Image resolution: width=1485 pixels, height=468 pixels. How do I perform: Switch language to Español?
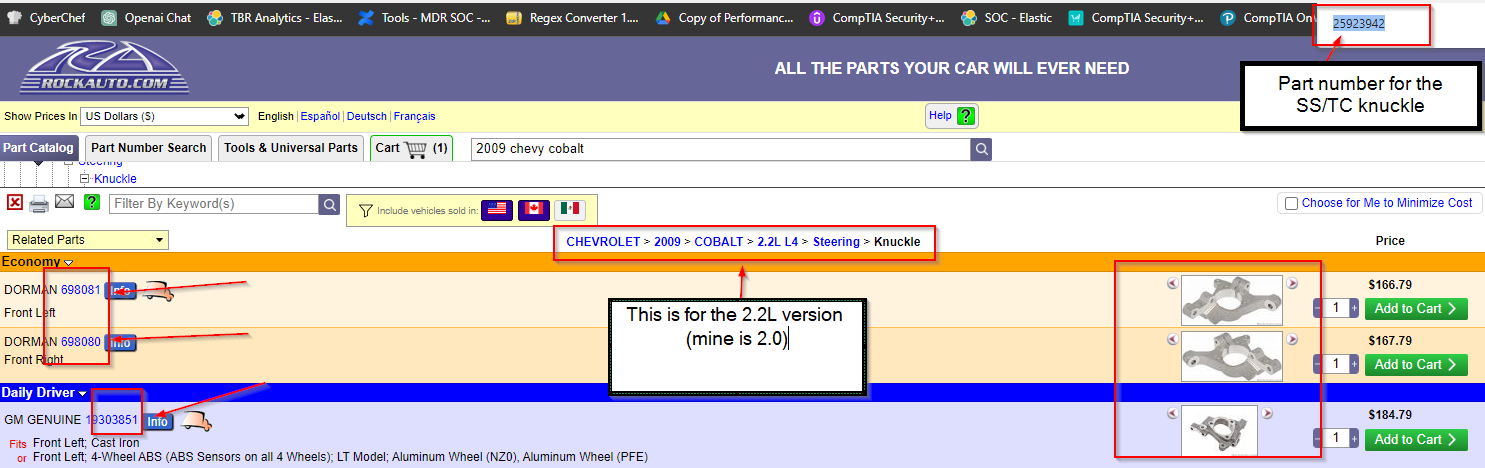tap(320, 116)
